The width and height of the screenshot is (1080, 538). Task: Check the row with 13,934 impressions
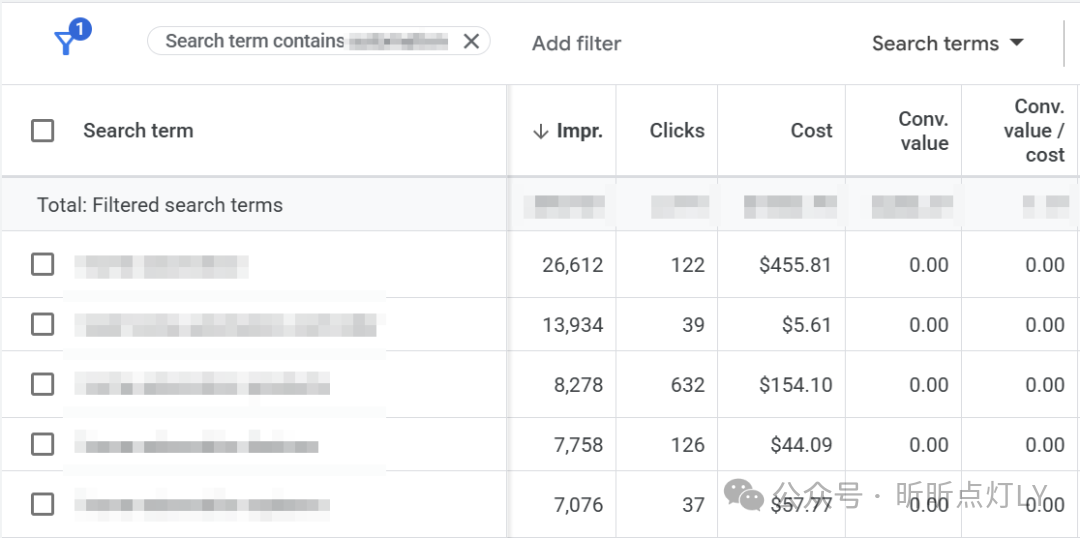(42, 324)
